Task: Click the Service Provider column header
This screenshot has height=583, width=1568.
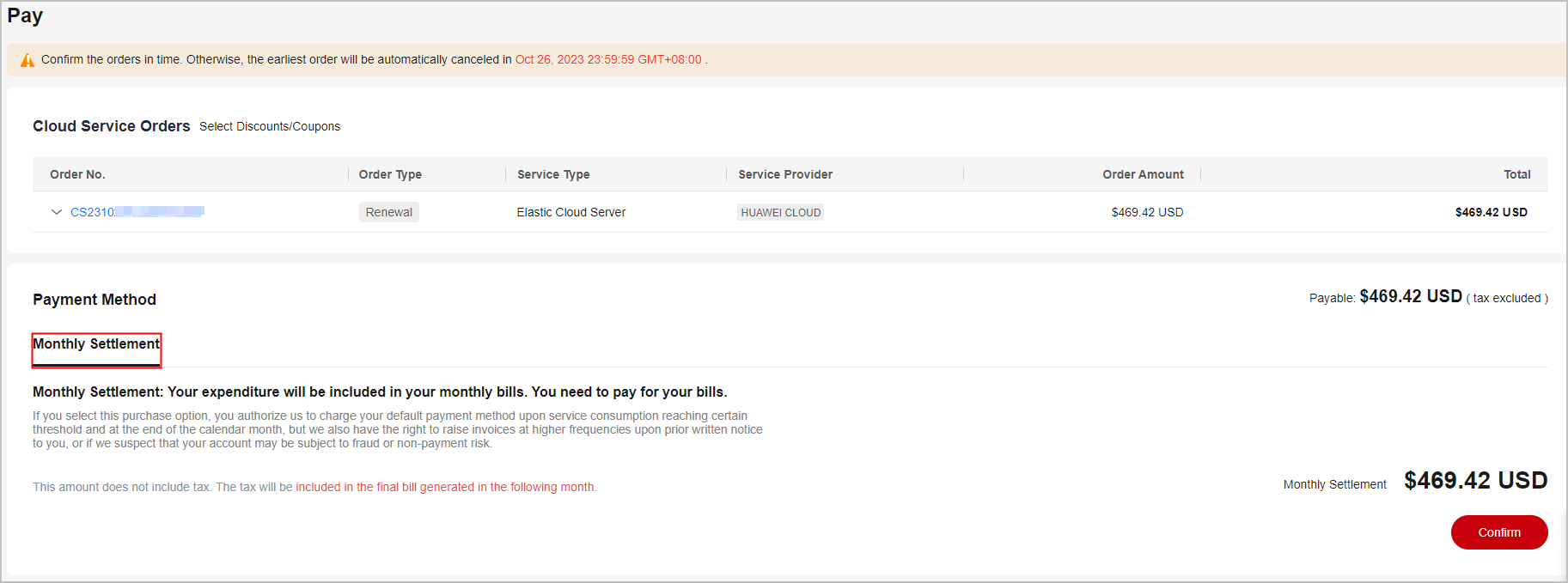Action: [x=785, y=174]
